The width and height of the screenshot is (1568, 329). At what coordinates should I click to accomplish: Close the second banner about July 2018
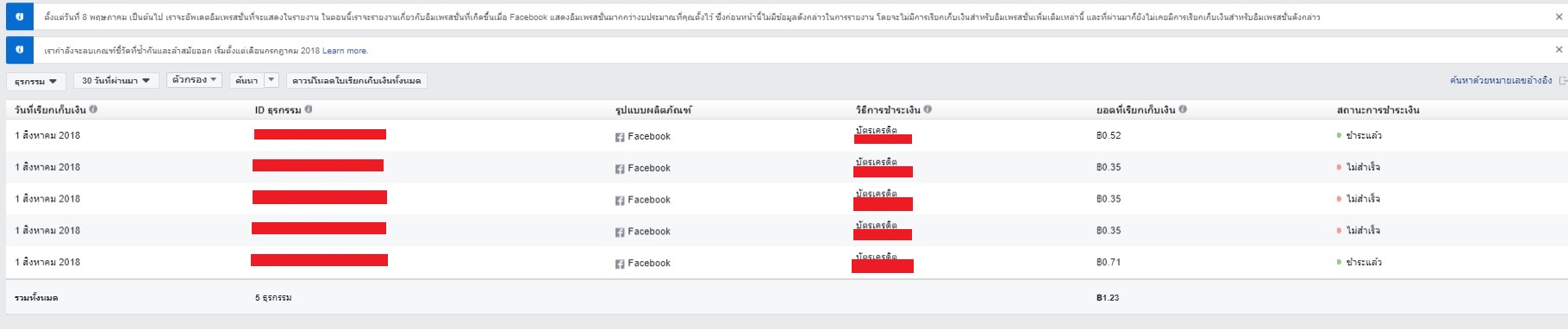(x=1559, y=50)
